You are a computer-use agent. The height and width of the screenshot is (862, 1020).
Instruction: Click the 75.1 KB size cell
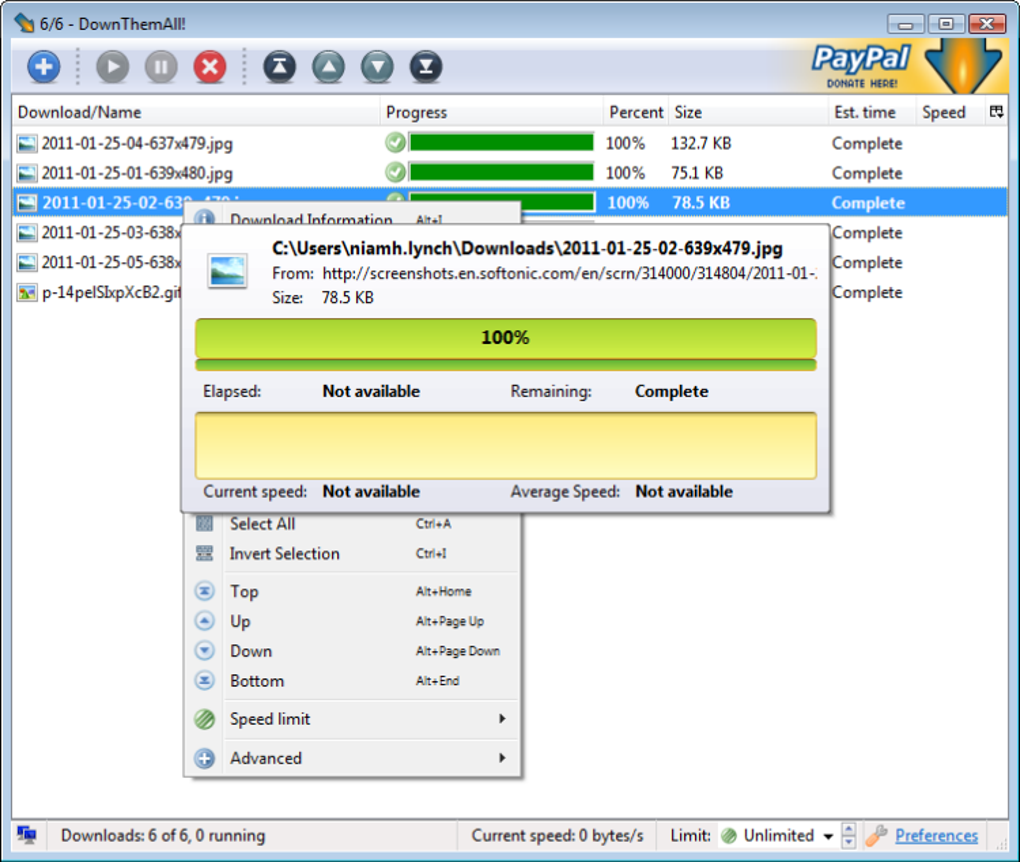[697, 173]
